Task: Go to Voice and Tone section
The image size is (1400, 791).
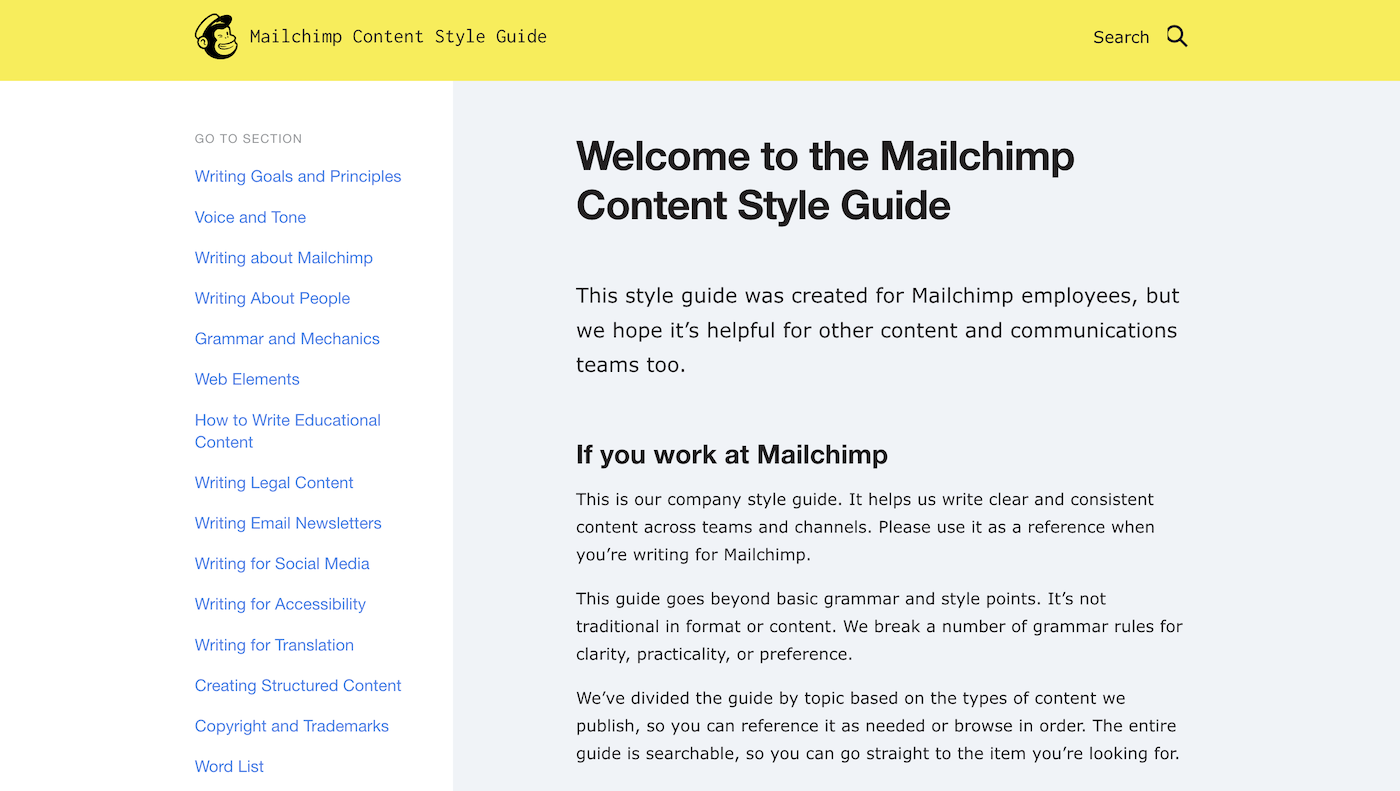Action: [250, 217]
